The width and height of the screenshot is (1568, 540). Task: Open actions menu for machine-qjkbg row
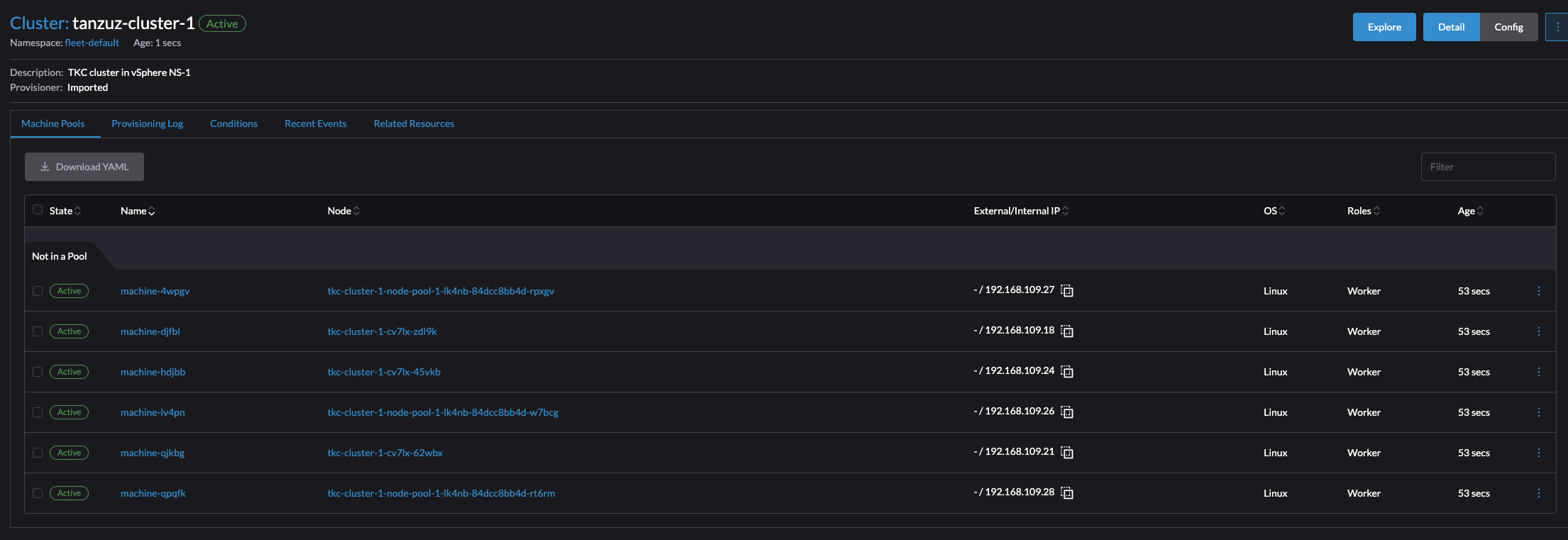1538,453
